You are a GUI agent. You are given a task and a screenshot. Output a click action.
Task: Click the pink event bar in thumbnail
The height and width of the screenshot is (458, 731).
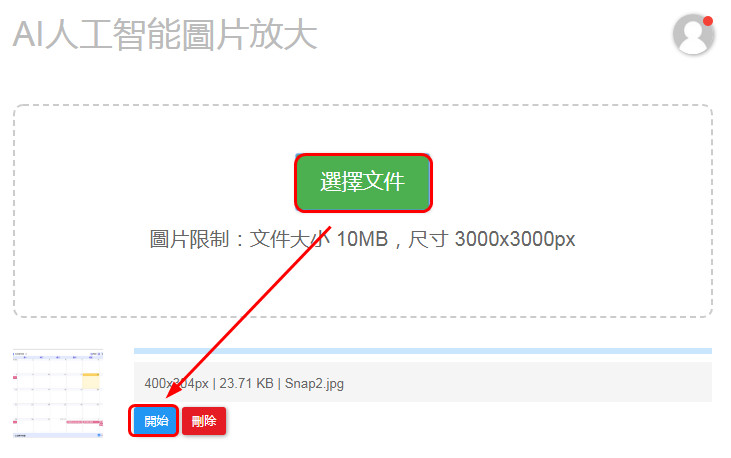pyautogui.click(x=84, y=422)
